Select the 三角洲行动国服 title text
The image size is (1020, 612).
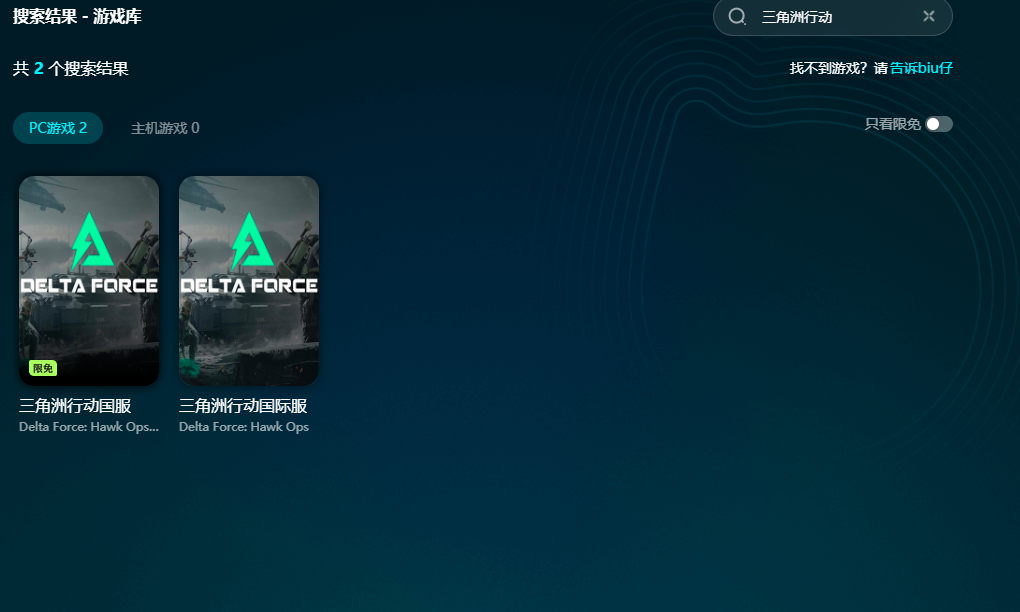(x=75, y=406)
